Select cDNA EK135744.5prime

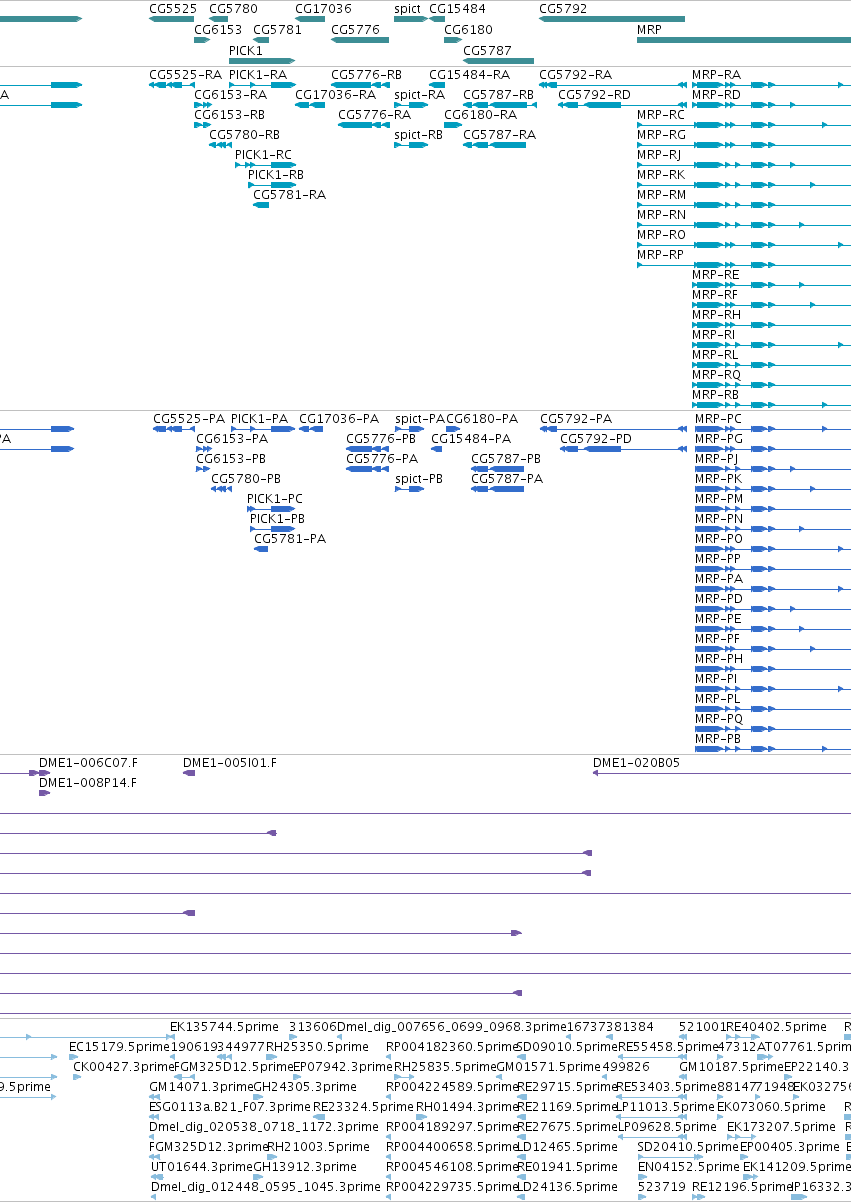point(223,1027)
